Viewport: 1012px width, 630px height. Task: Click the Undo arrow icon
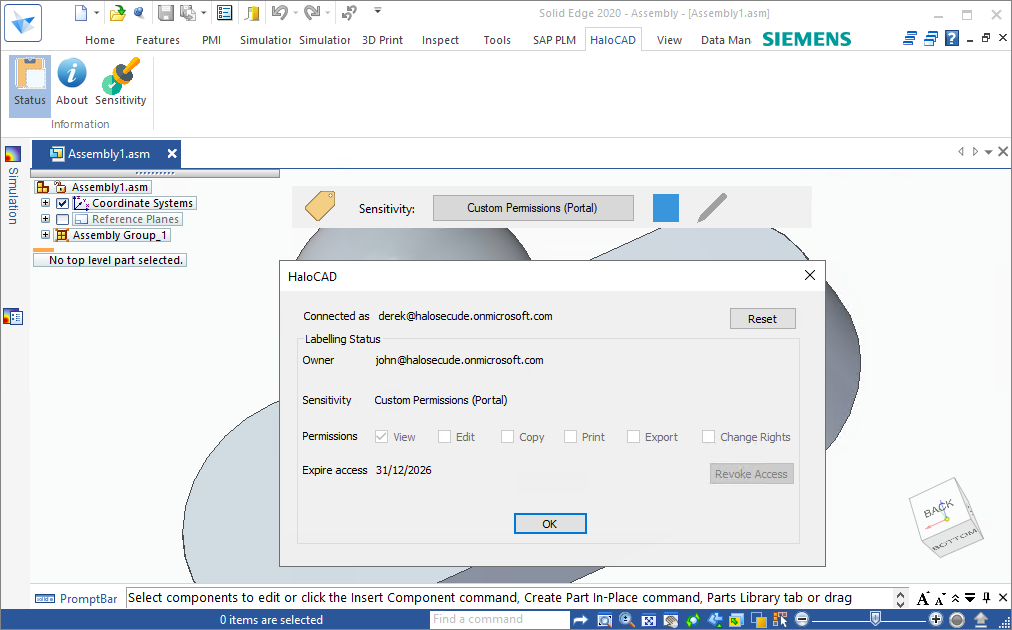pyautogui.click(x=278, y=13)
